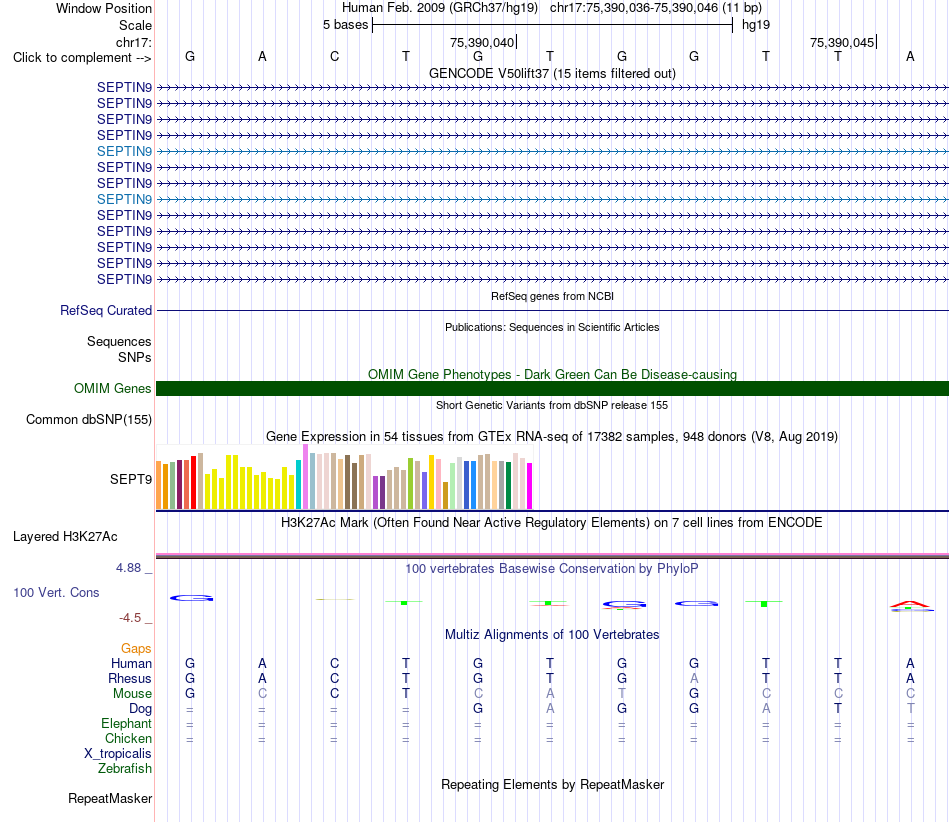Select the Zebrafish alignment row label

point(125,768)
